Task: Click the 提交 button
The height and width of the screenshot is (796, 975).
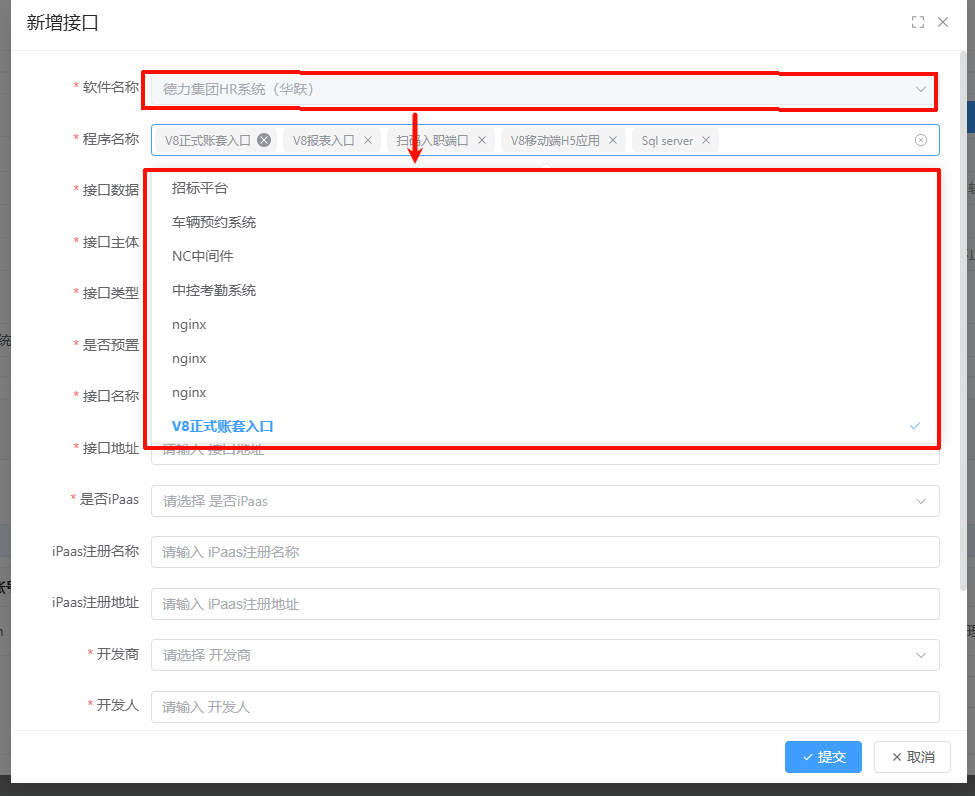Action: (x=823, y=757)
